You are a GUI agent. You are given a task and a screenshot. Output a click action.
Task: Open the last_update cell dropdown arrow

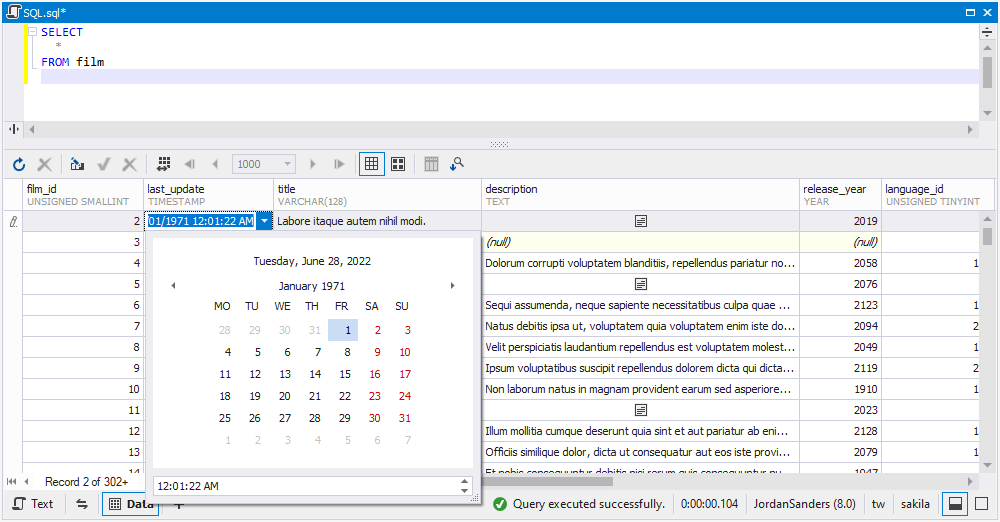264,221
